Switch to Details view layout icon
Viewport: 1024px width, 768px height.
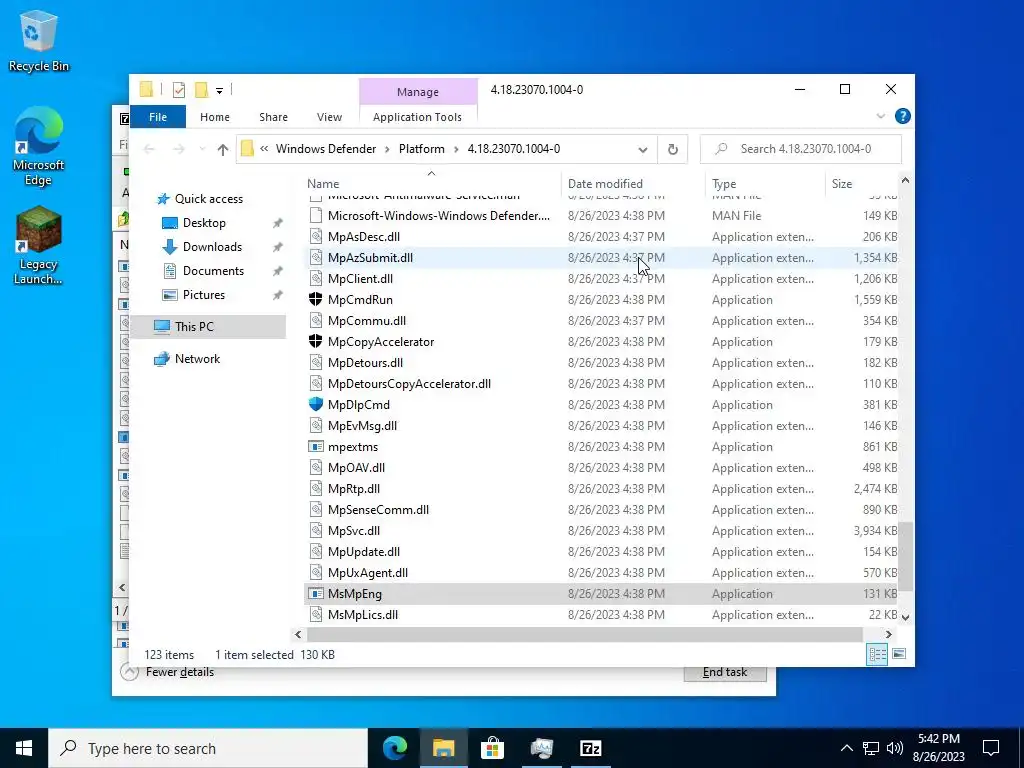click(877, 654)
